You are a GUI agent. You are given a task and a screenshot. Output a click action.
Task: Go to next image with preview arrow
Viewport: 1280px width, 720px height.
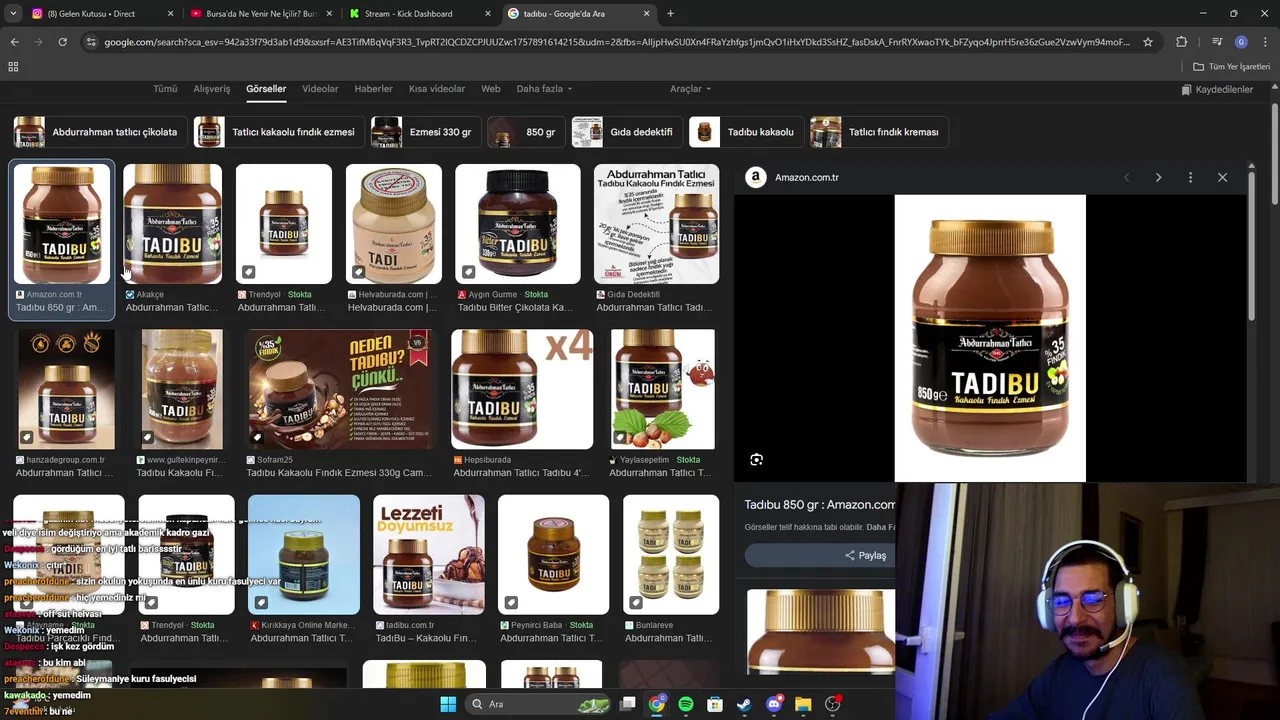[1158, 177]
